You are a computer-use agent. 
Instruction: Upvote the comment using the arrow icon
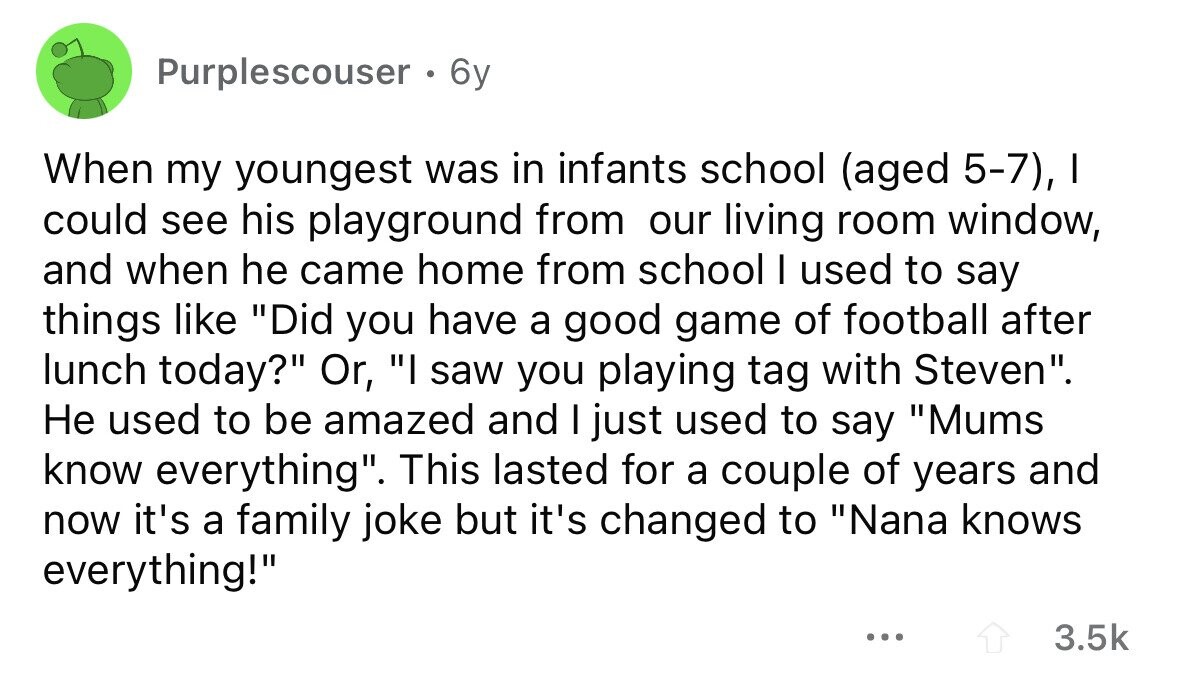click(x=993, y=639)
